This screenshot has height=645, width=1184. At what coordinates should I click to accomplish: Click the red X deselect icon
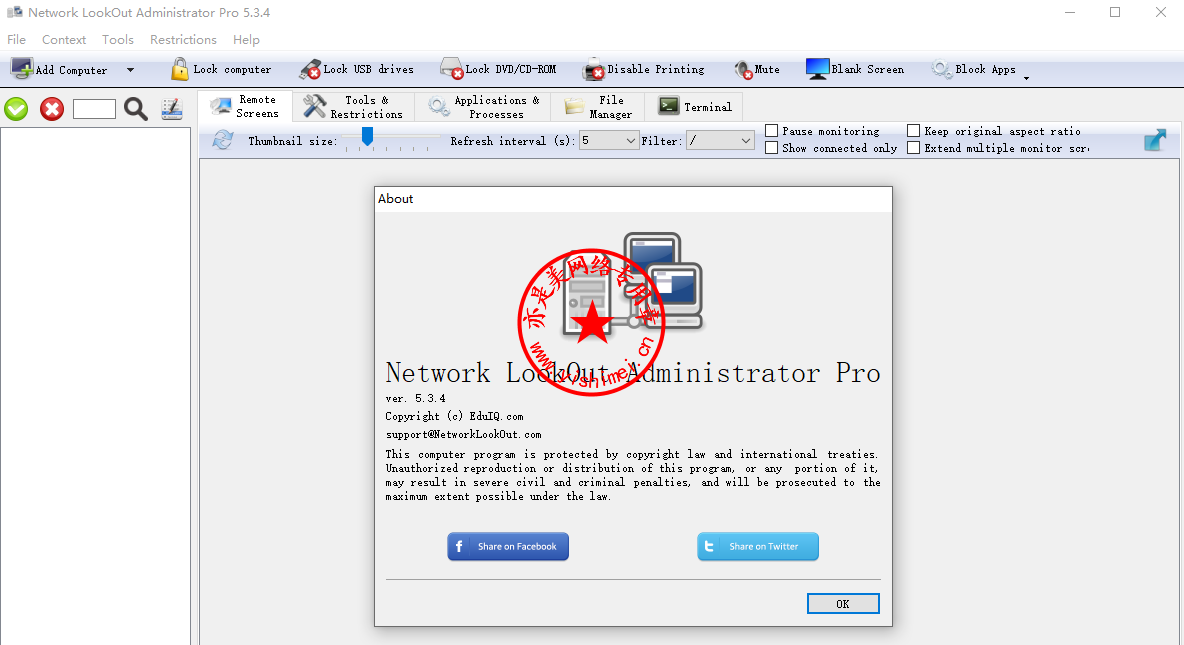(52, 110)
